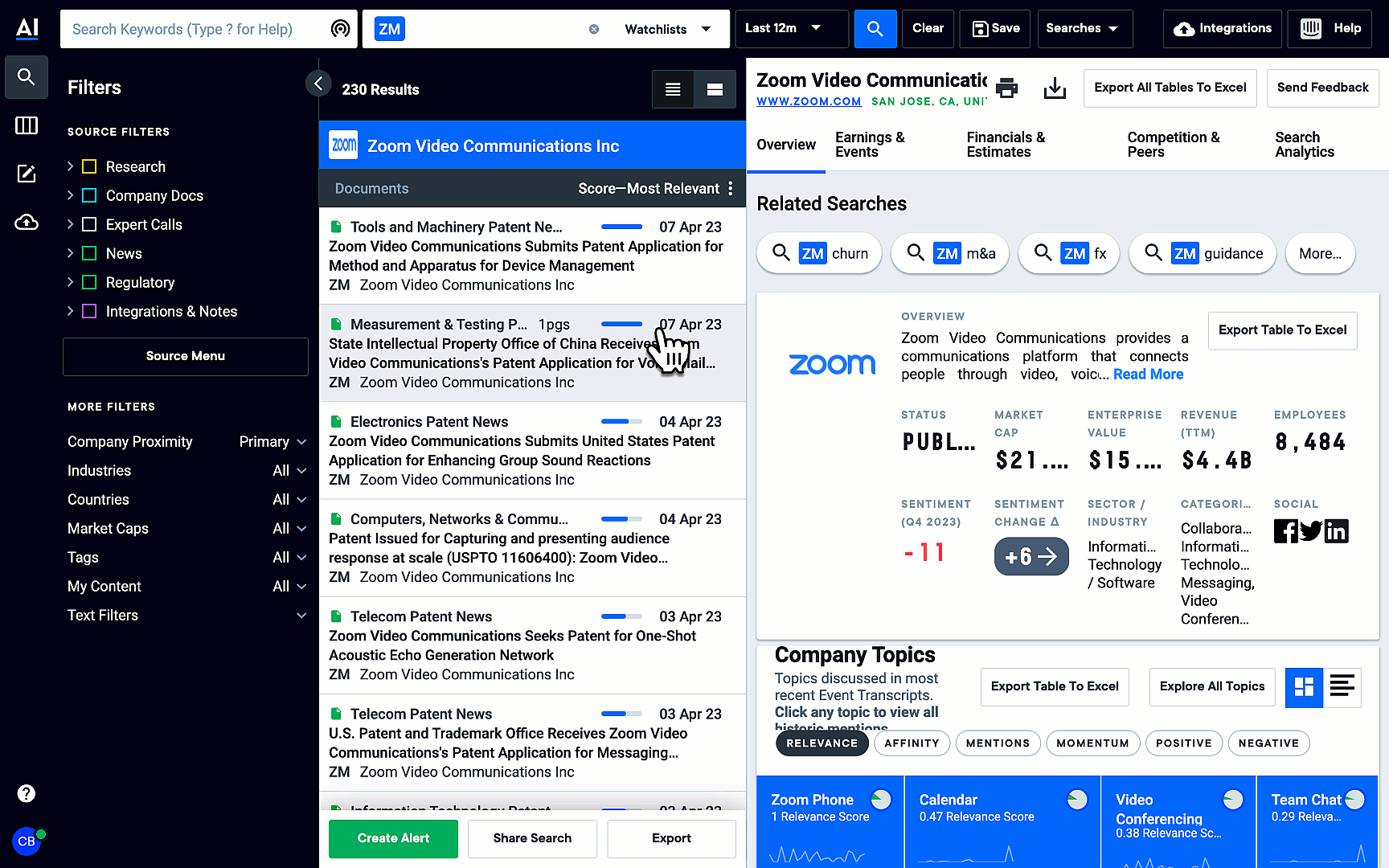Open the Searches dropdown
The image size is (1389, 868).
point(1085,28)
